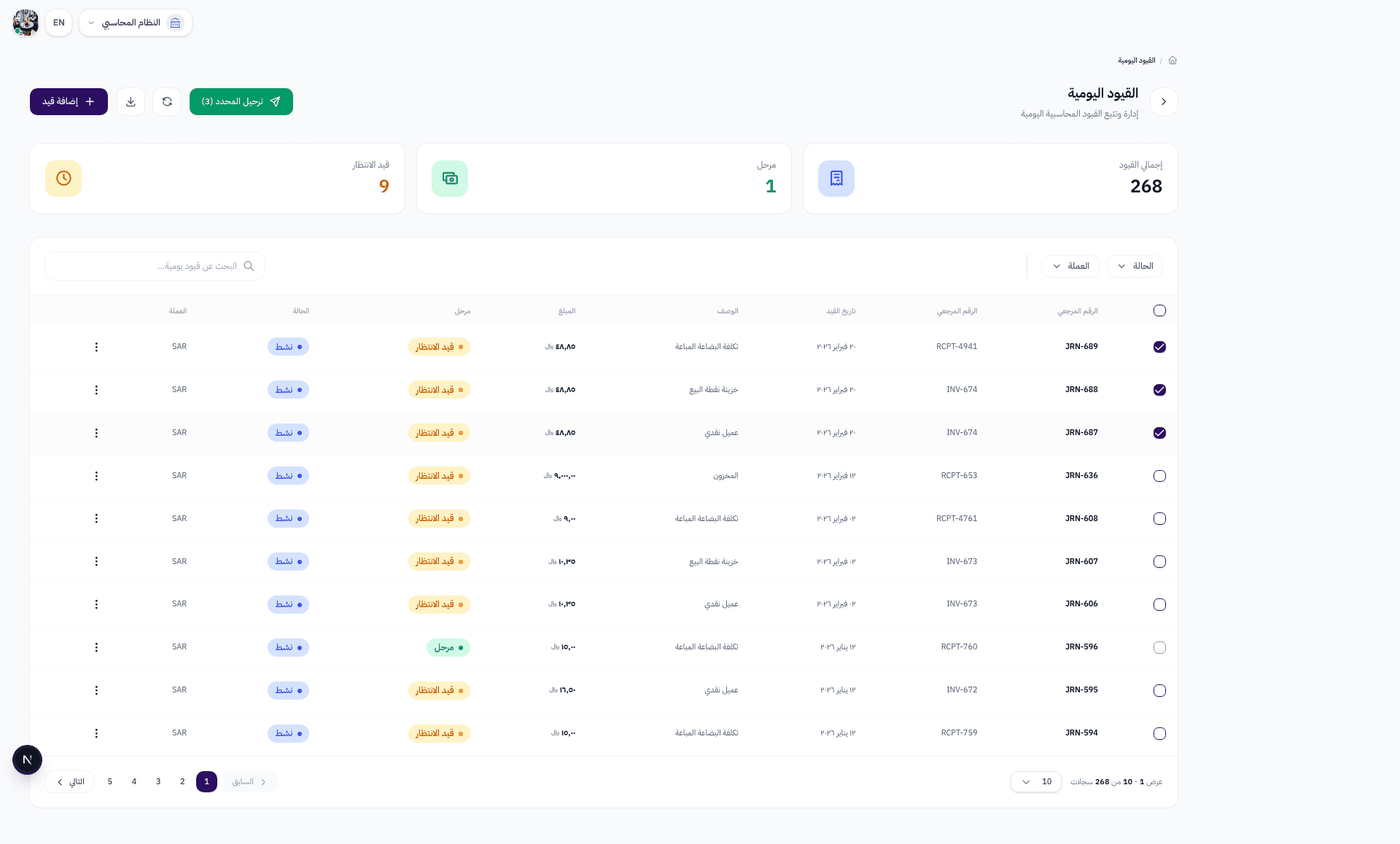This screenshot has width=1400, height=844.
Task: Expand the العملة currency filter dropdown
Action: point(1070,266)
